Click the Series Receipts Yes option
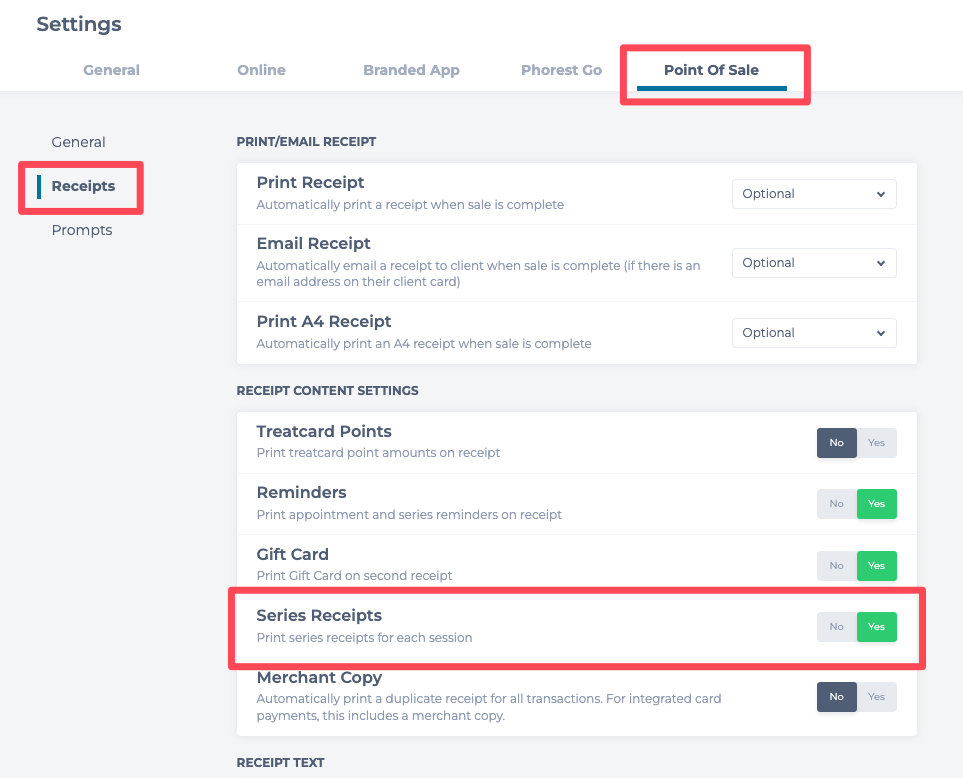Screen dimensions: 963x778 877,627
